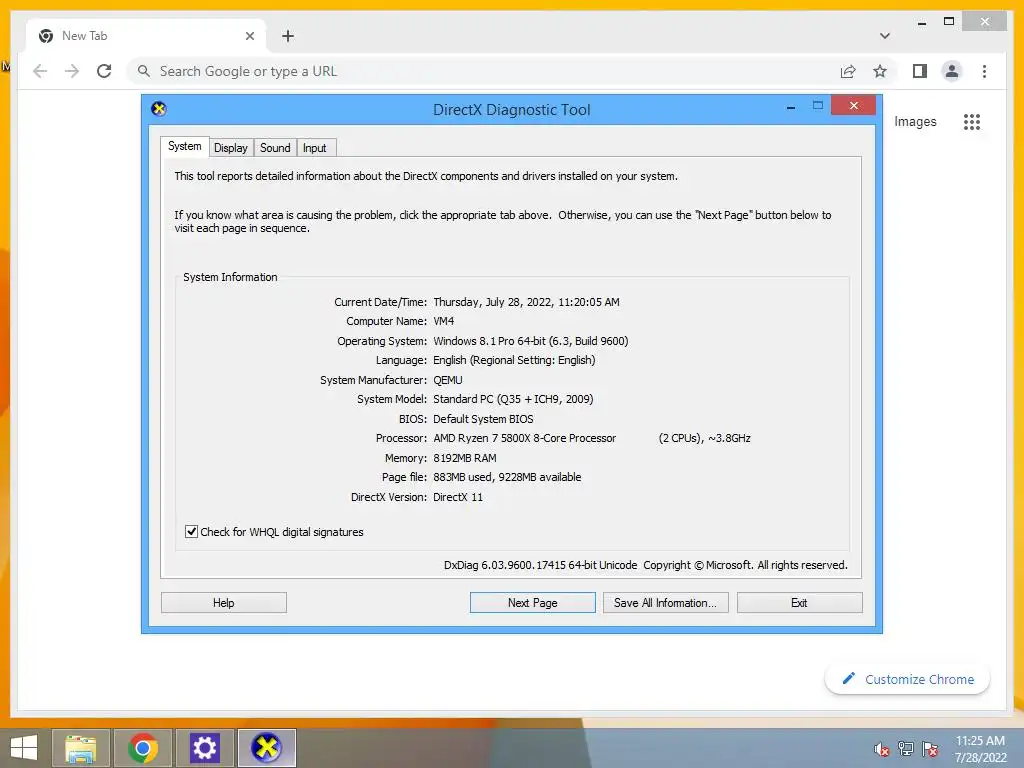Click the pencil icon on Customize Chrome
Viewport: 1024px width, 768px height.
[848, 679]
